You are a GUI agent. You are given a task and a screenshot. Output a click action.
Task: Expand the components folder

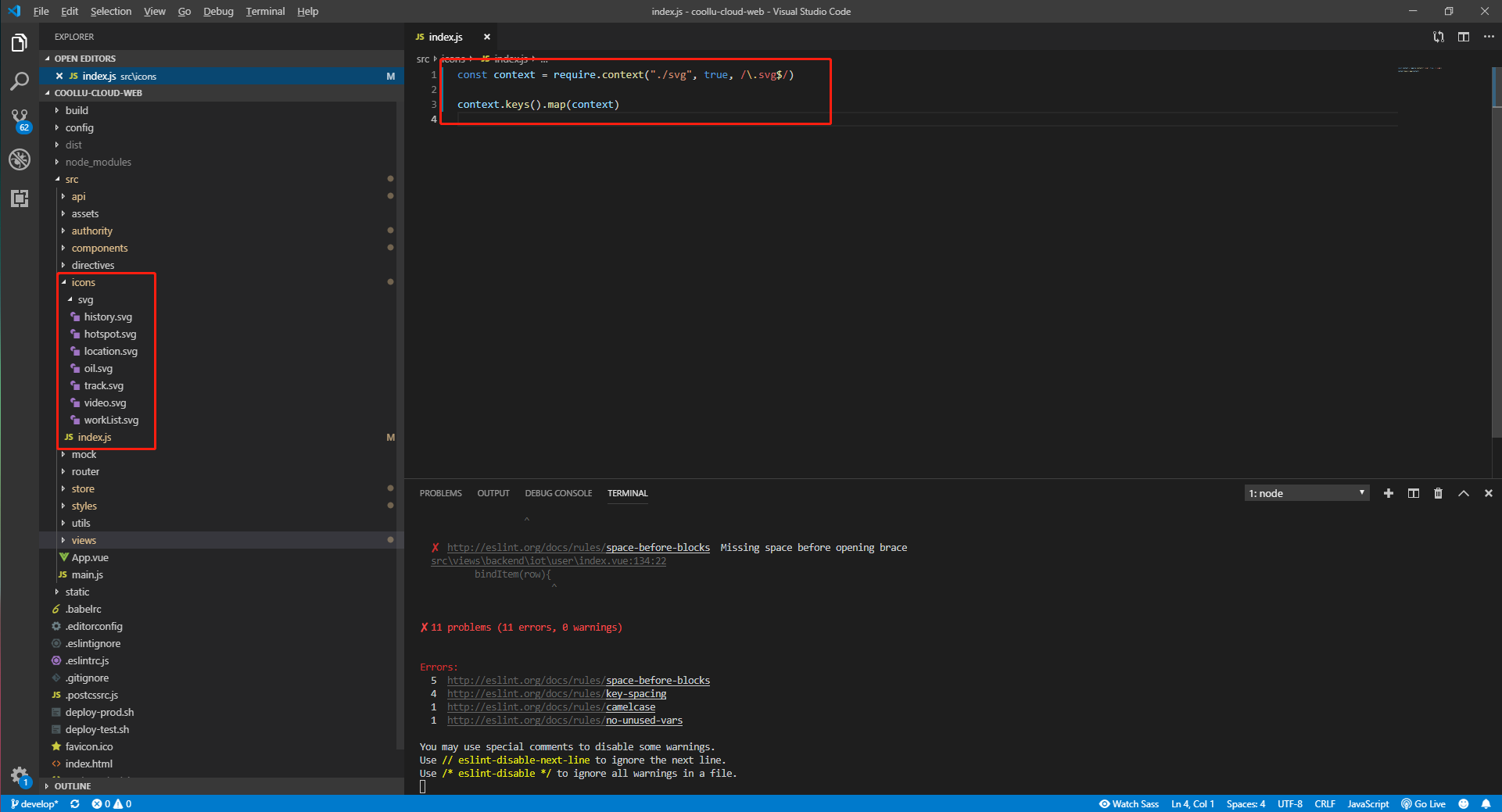click(99, 248)
